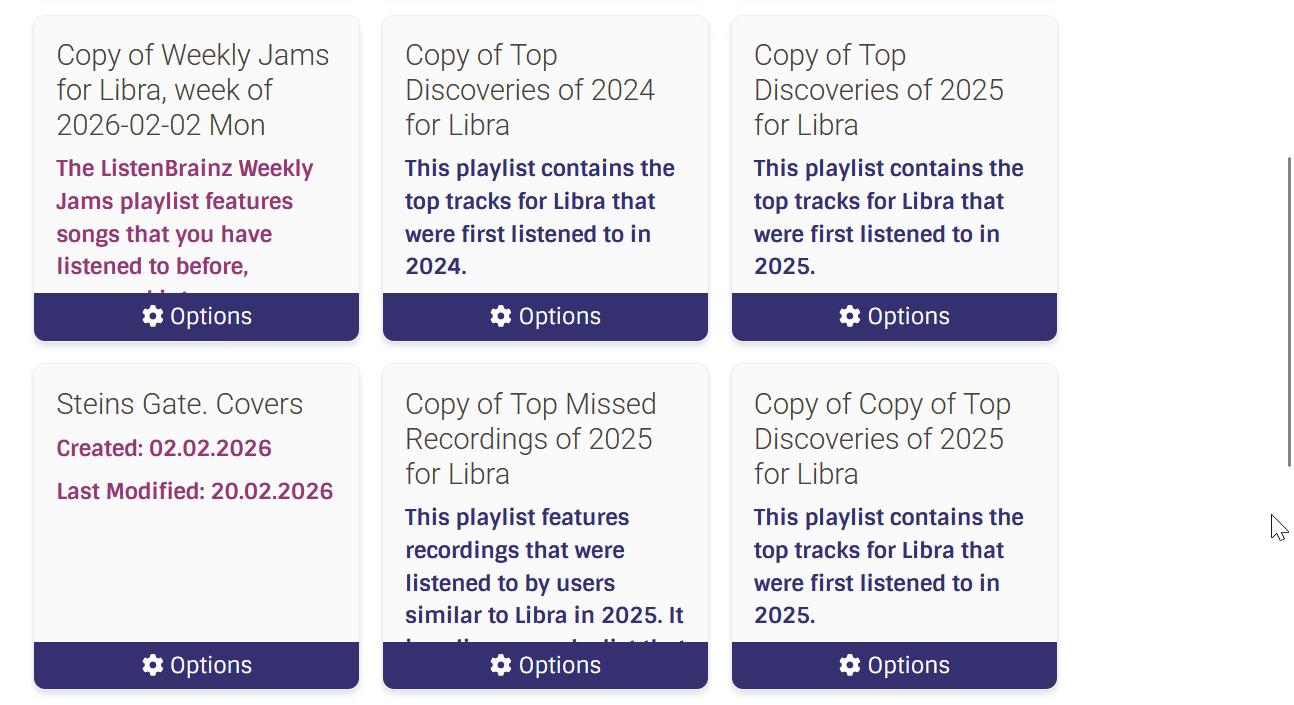The image size is (1294, 705).
Task: Click gear icon on Steins Gate. Covers card
Action: coord(152,665)
